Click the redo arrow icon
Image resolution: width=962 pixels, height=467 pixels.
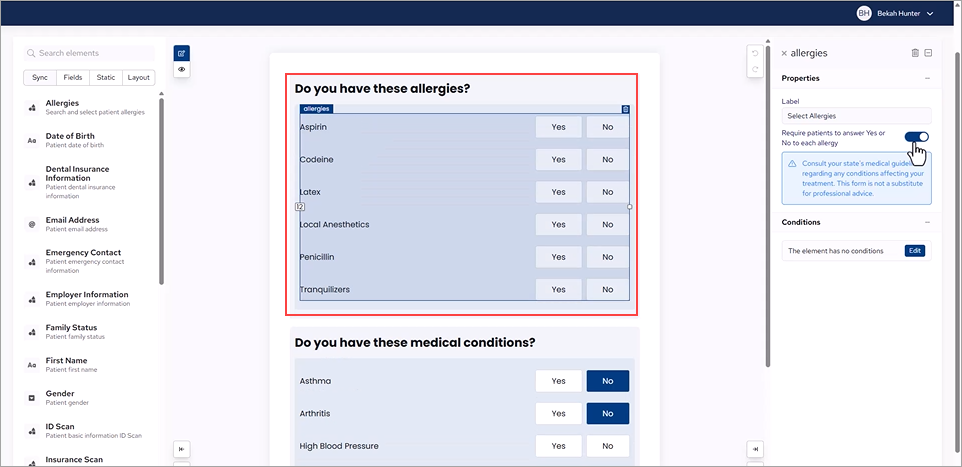755,70
